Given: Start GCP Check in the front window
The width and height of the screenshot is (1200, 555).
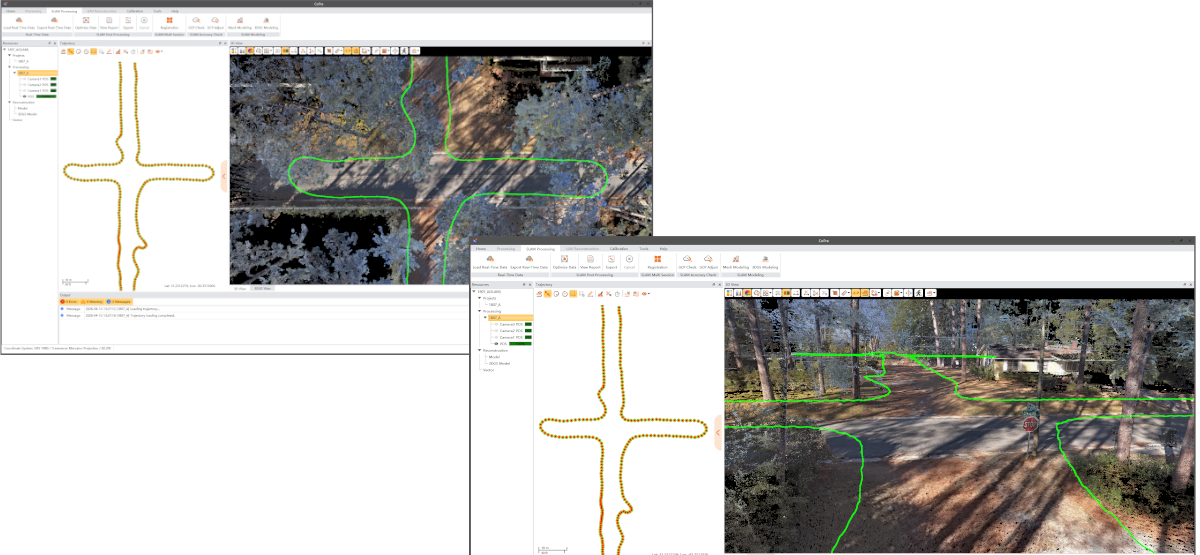Looking at the screenshot, I should pos(687,262).
